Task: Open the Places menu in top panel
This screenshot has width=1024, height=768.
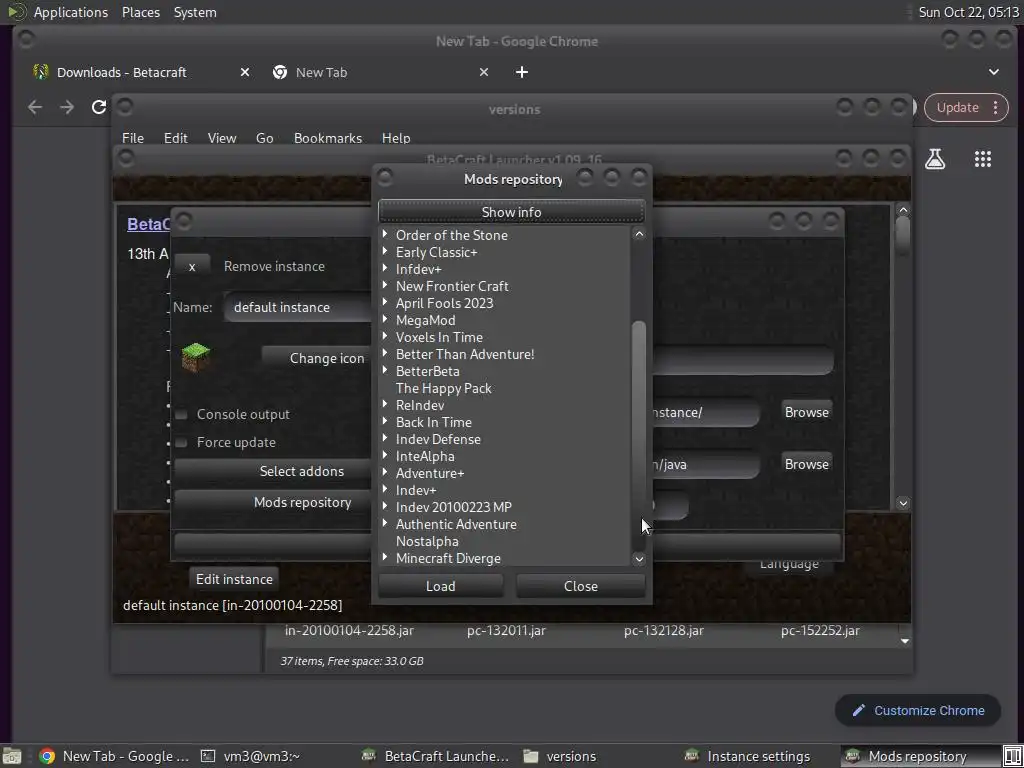Action: pos(141,12)
